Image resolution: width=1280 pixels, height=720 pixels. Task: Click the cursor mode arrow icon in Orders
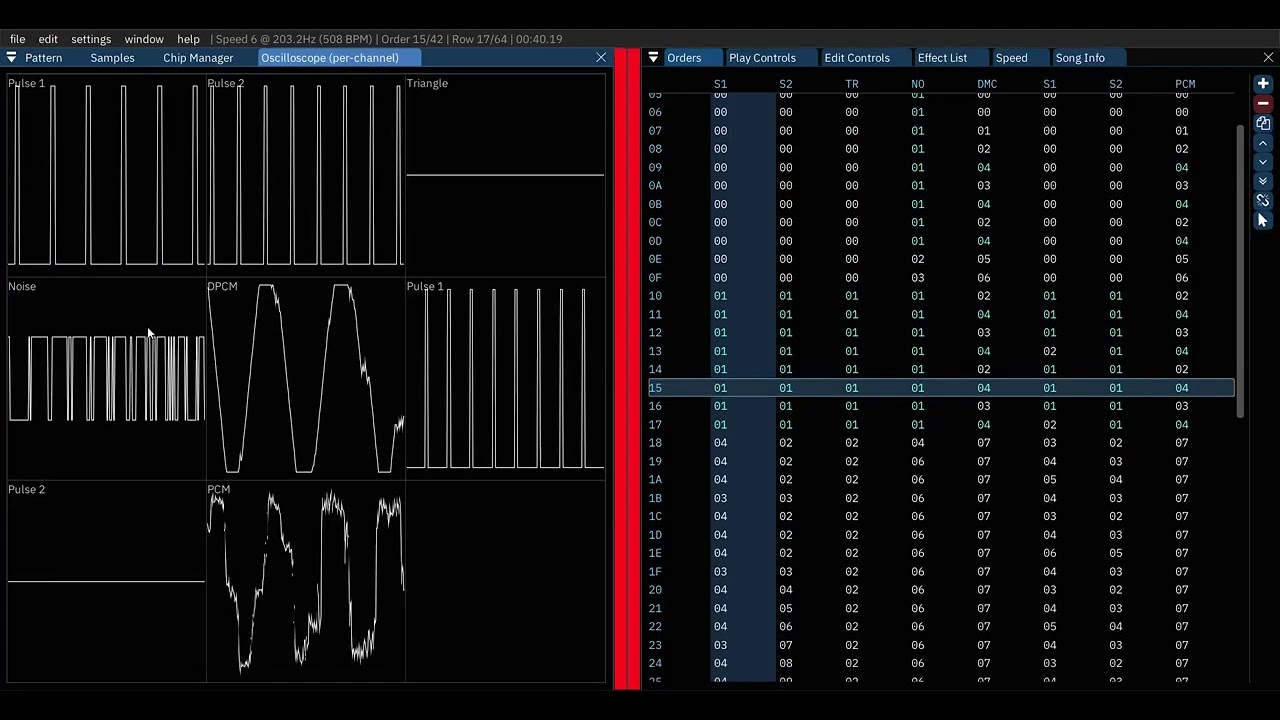pyautogui.click(x=1263, y=220)
